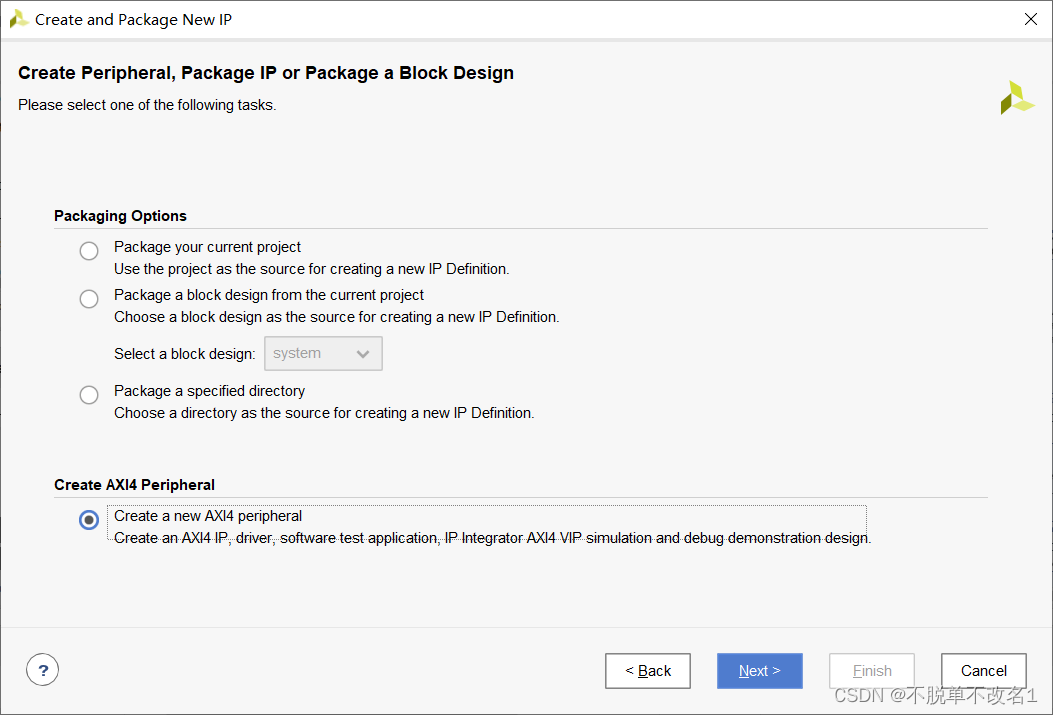The image size is (1053, 715).
Task: Select 'Create a new AXI4 peripheral' radio button
Action: coord(89,520)
